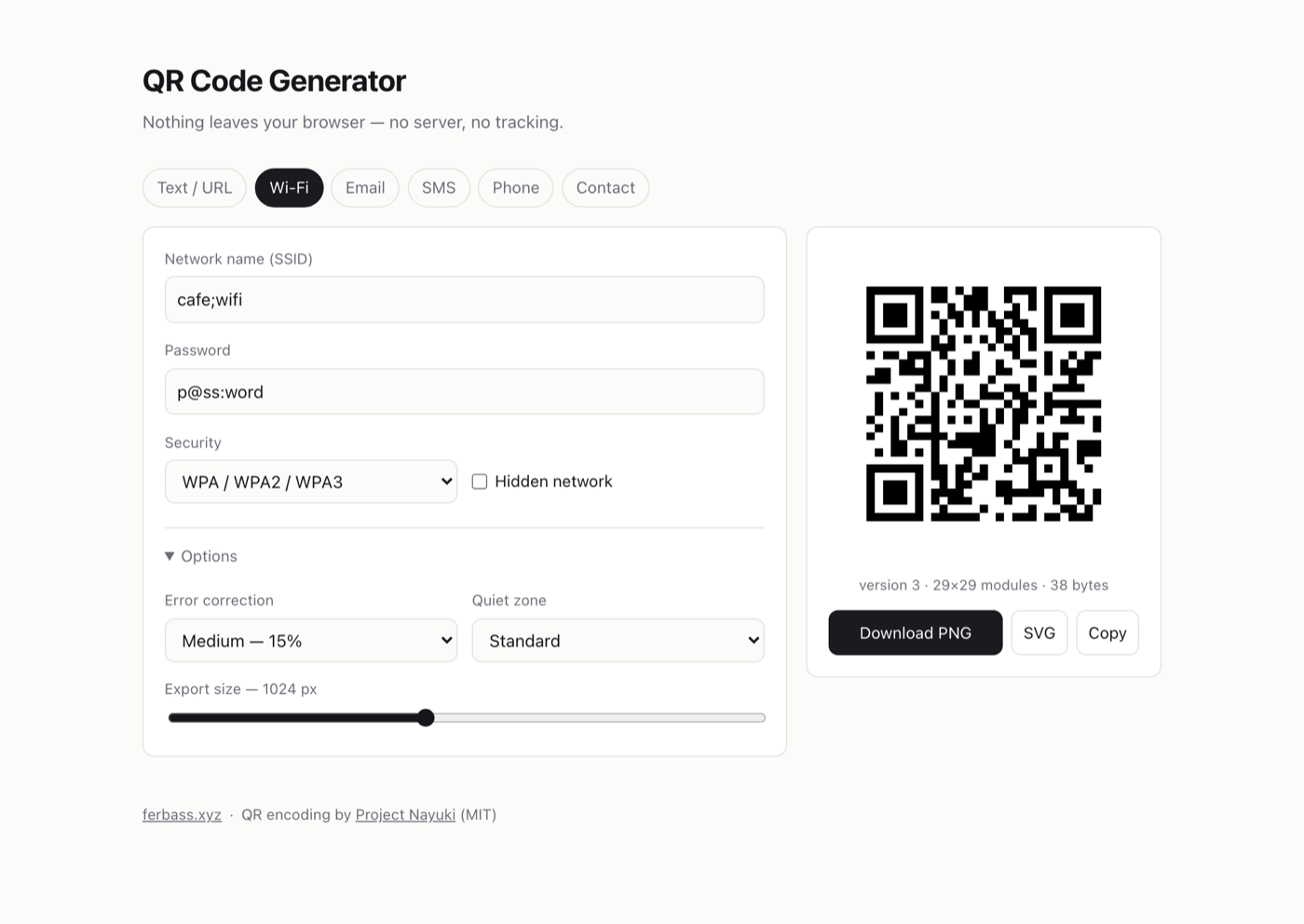Viewport: 1304px width, 924px height.
Task: Open the Quiet zone dropdown
Action: coord(618,641)
